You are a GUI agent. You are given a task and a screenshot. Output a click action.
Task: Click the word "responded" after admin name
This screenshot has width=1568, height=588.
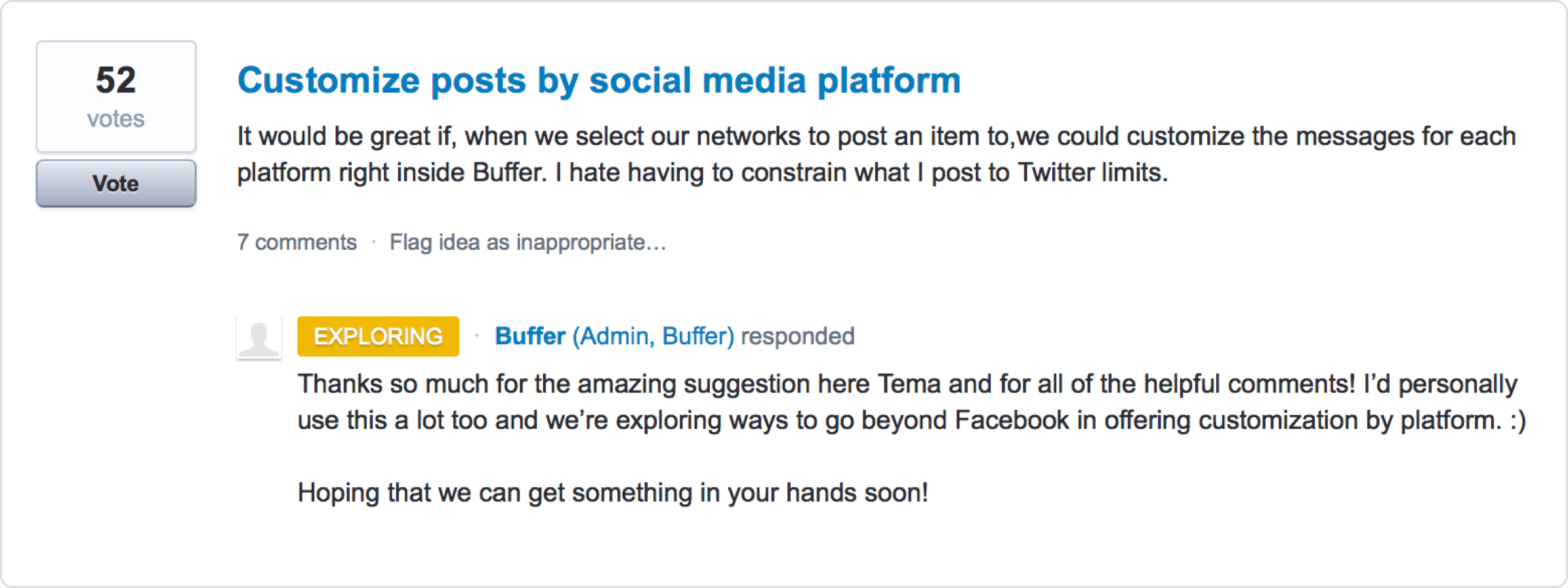point(798,336)
